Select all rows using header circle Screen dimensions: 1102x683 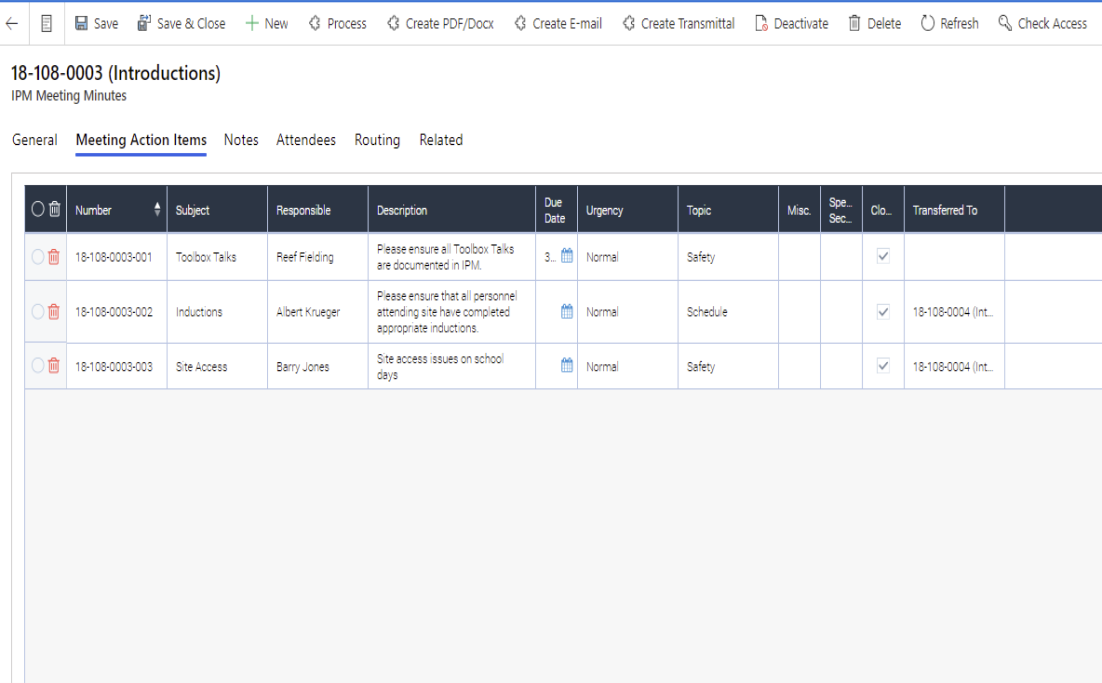click(x=38, y=210)
